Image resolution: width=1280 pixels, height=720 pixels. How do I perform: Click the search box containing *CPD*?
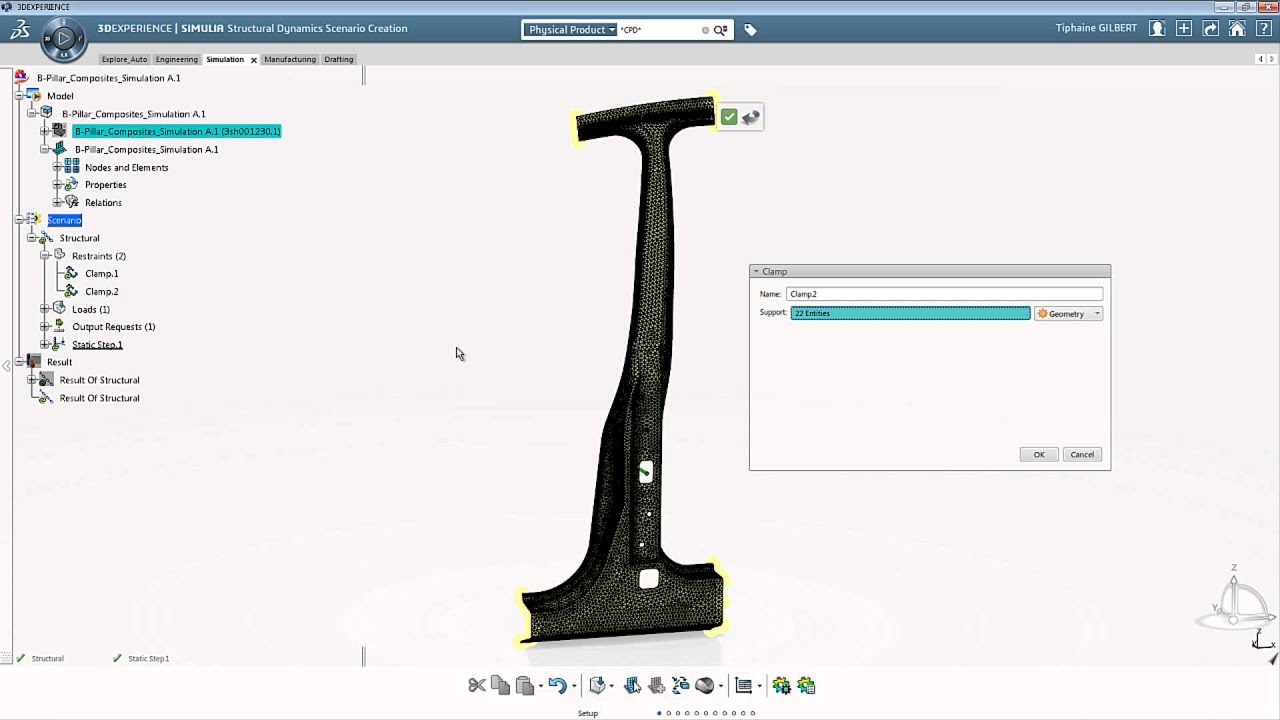click(660, 30)
